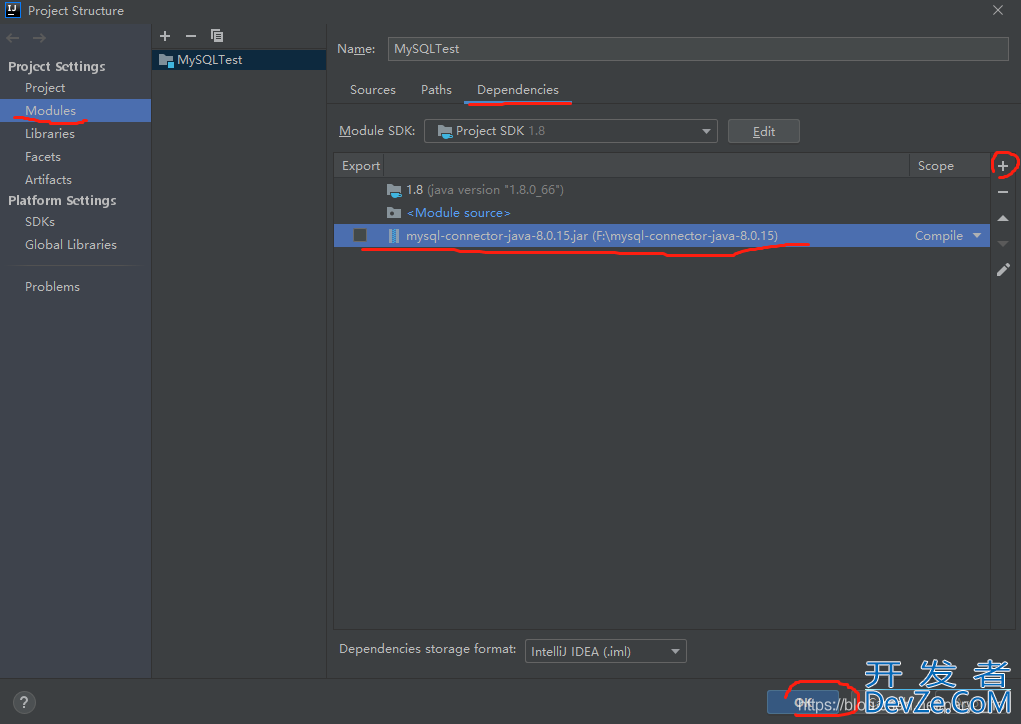Click the jar library icon for mysql-connector
Image resolution: width=1021 pixels, height=724 pixels.
394,236
